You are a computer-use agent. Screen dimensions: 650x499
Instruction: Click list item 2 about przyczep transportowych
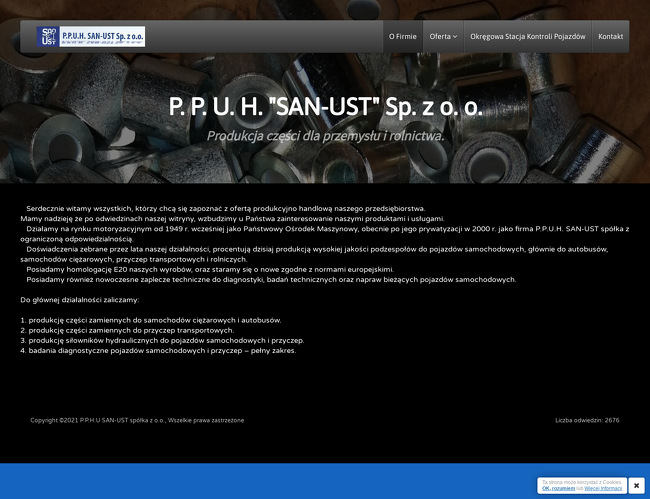pos(127,330)
